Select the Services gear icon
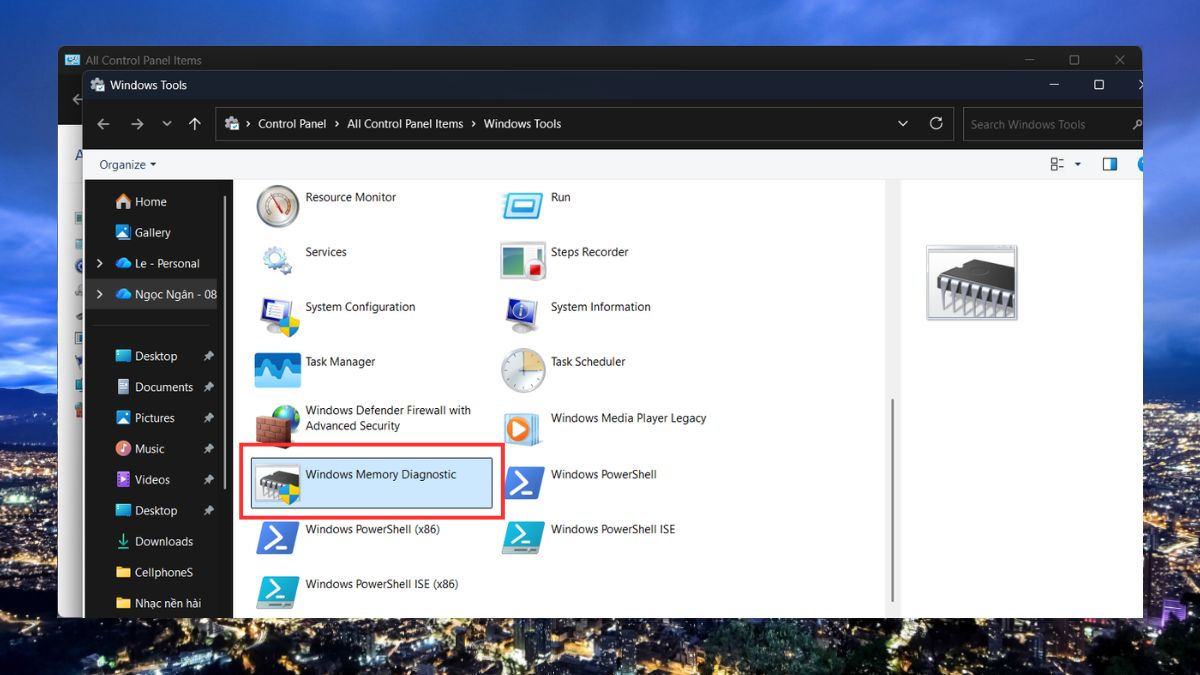 [277, 260]
